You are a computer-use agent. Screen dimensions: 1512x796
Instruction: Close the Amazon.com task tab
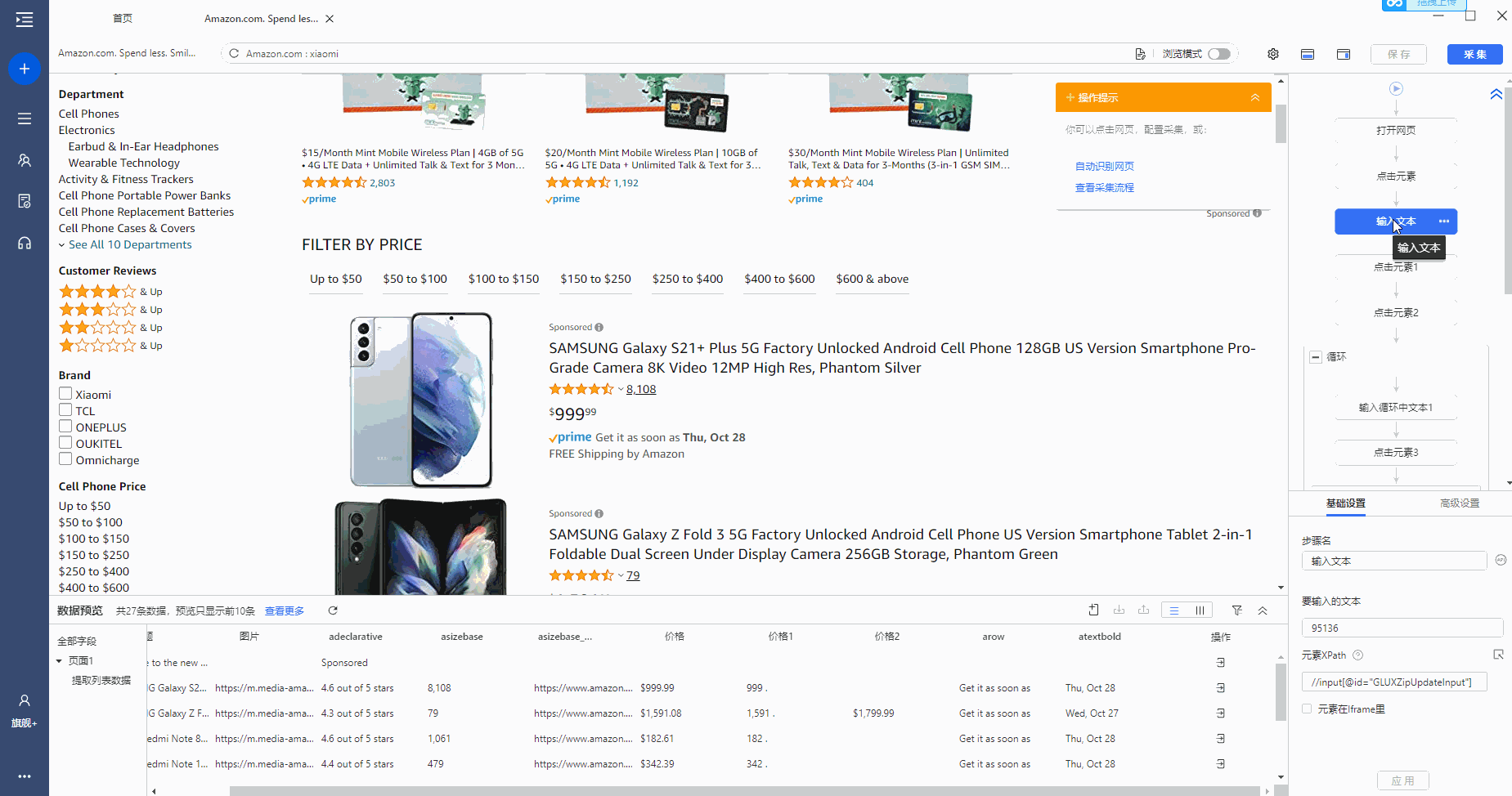point(330,19)
